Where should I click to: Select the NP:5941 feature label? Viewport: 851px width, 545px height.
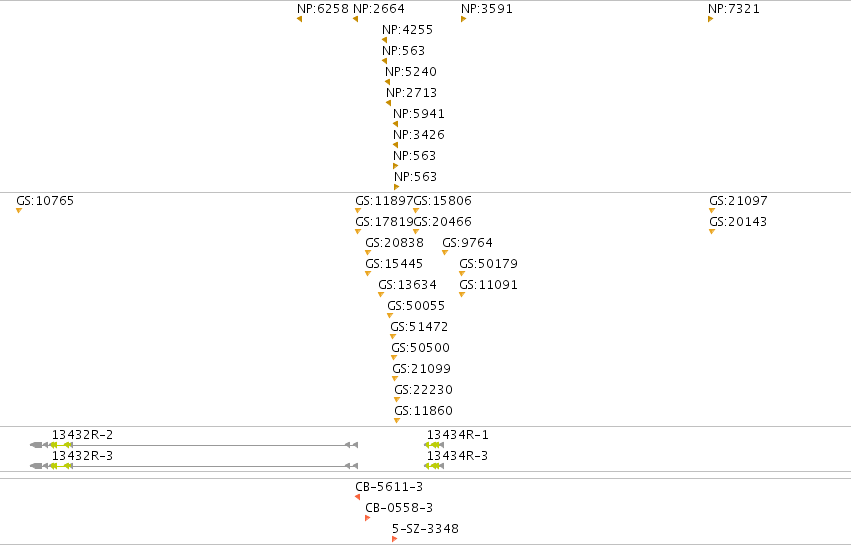click(x=418, y=113)
